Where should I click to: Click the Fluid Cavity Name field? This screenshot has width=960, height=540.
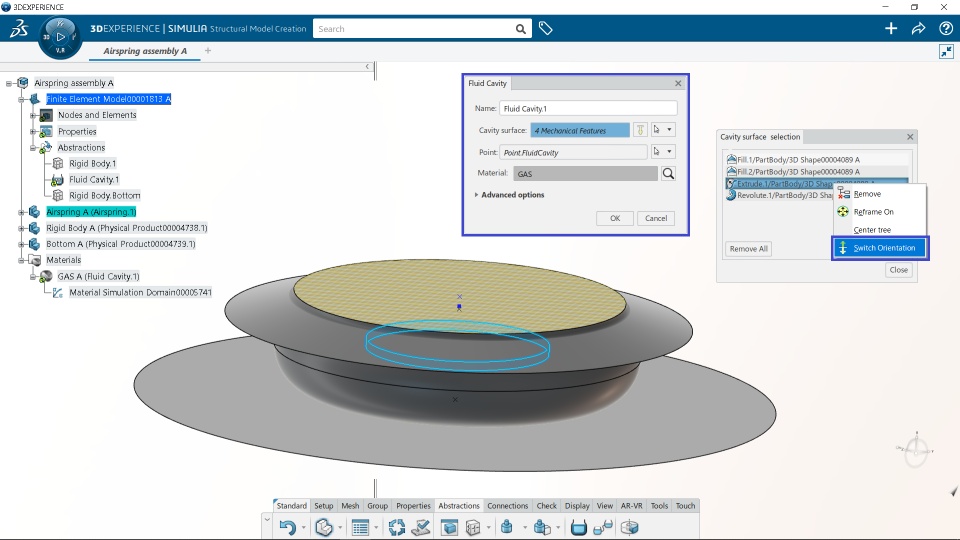click(588, 108)
